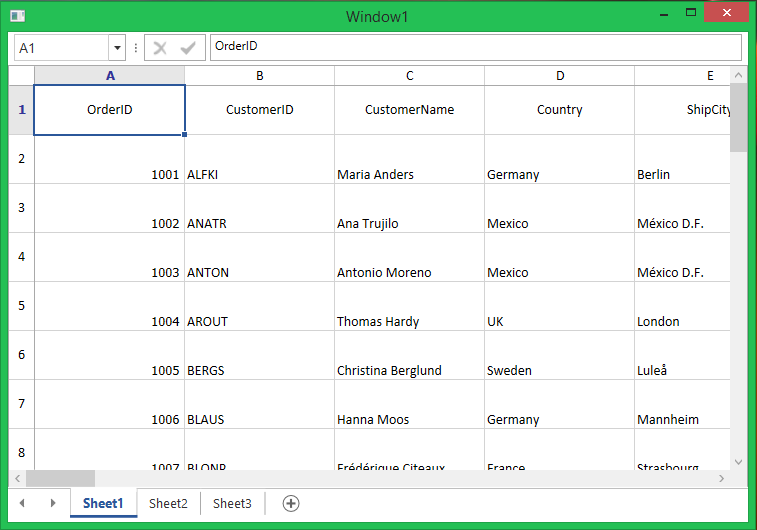Select the BERGS cell
Screen dimensions: 757x530
coord(260,355)
